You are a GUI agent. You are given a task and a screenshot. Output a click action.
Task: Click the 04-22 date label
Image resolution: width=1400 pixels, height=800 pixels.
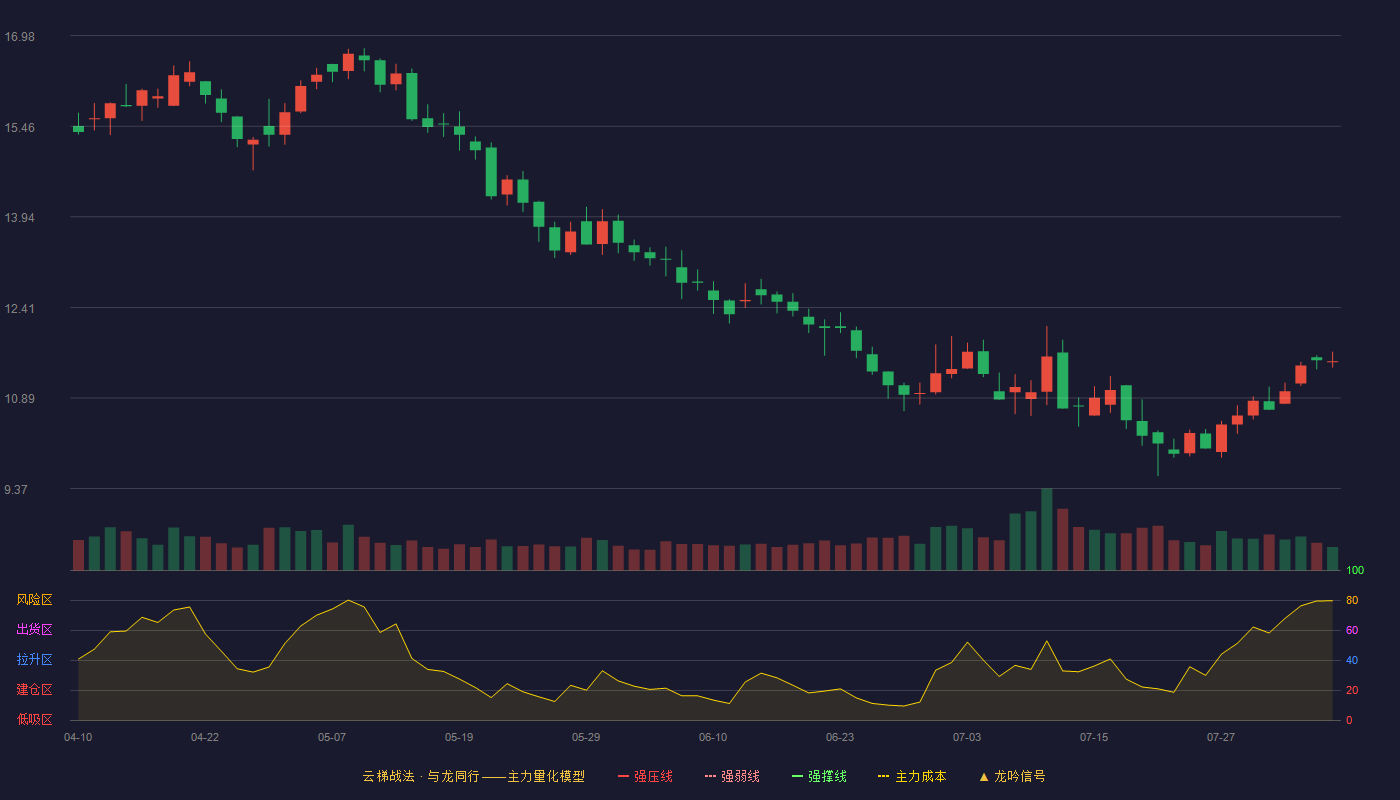tap(205, 737)
